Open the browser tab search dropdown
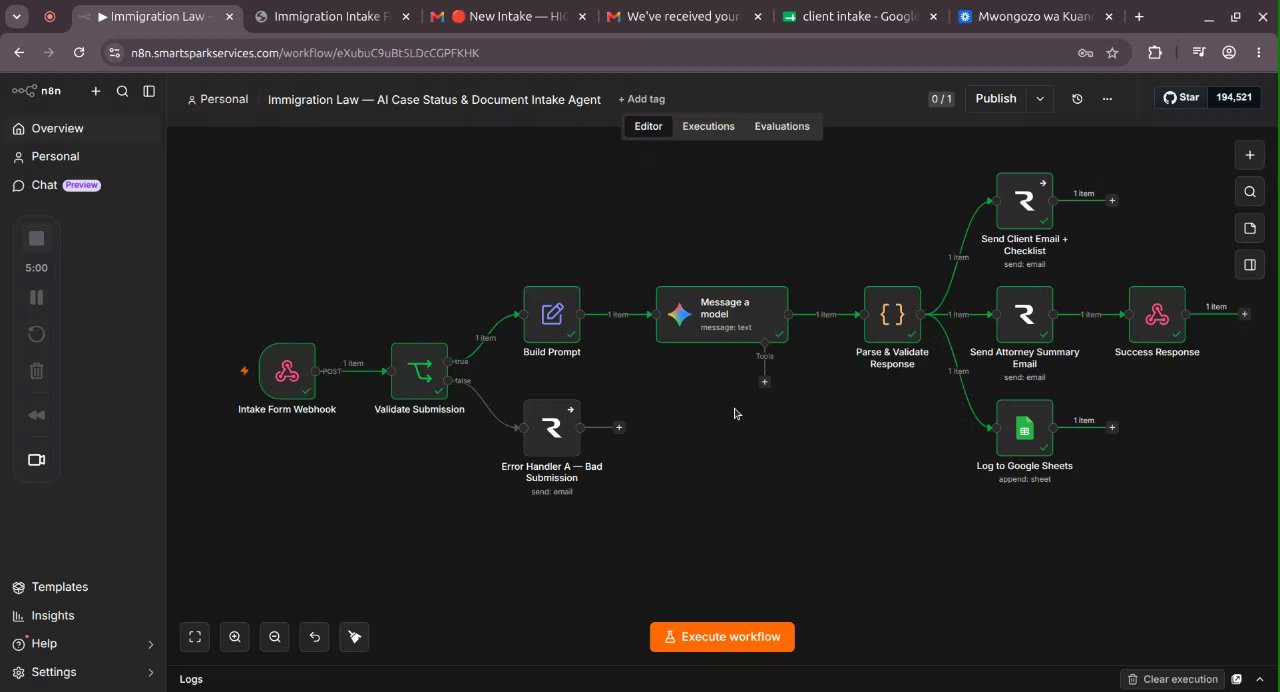Image resolution: width=1280 pixels, height=692 pixels. [16, 17]
